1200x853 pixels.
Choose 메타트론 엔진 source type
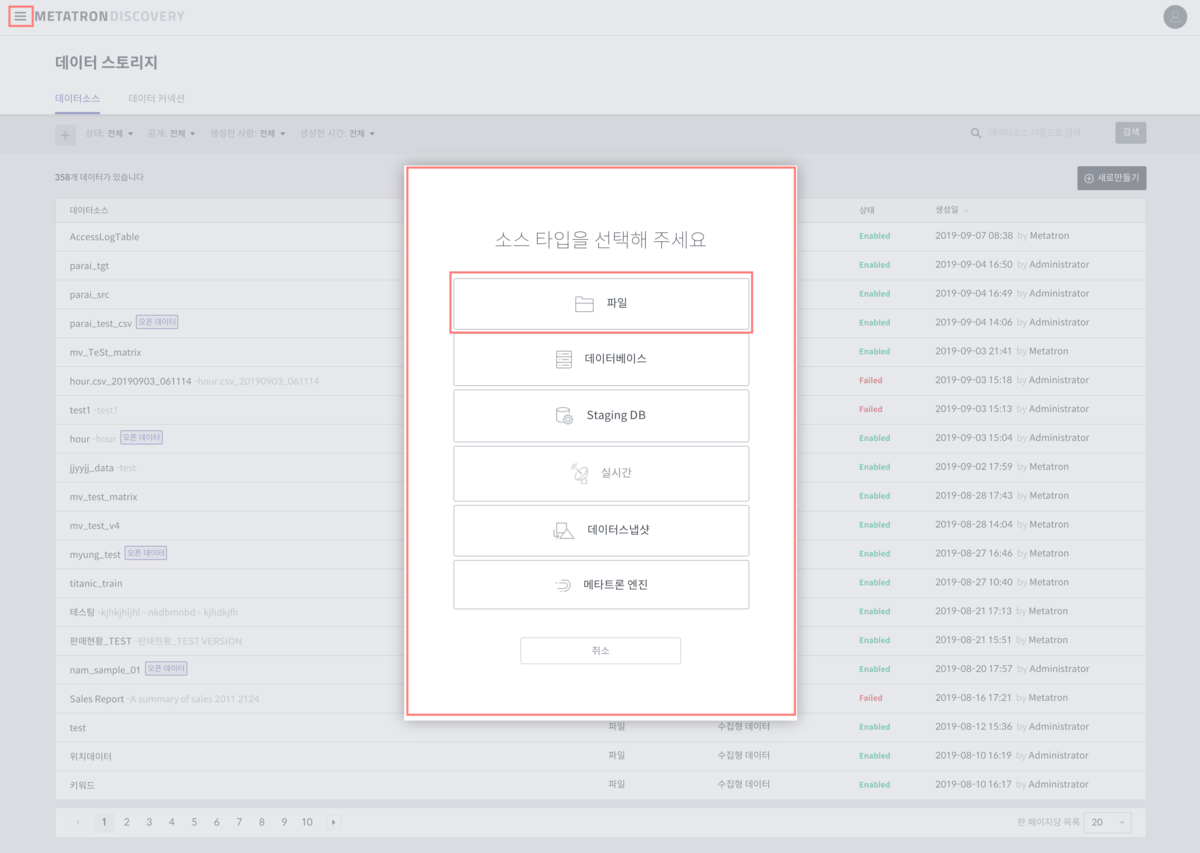[x=601, y=585]
